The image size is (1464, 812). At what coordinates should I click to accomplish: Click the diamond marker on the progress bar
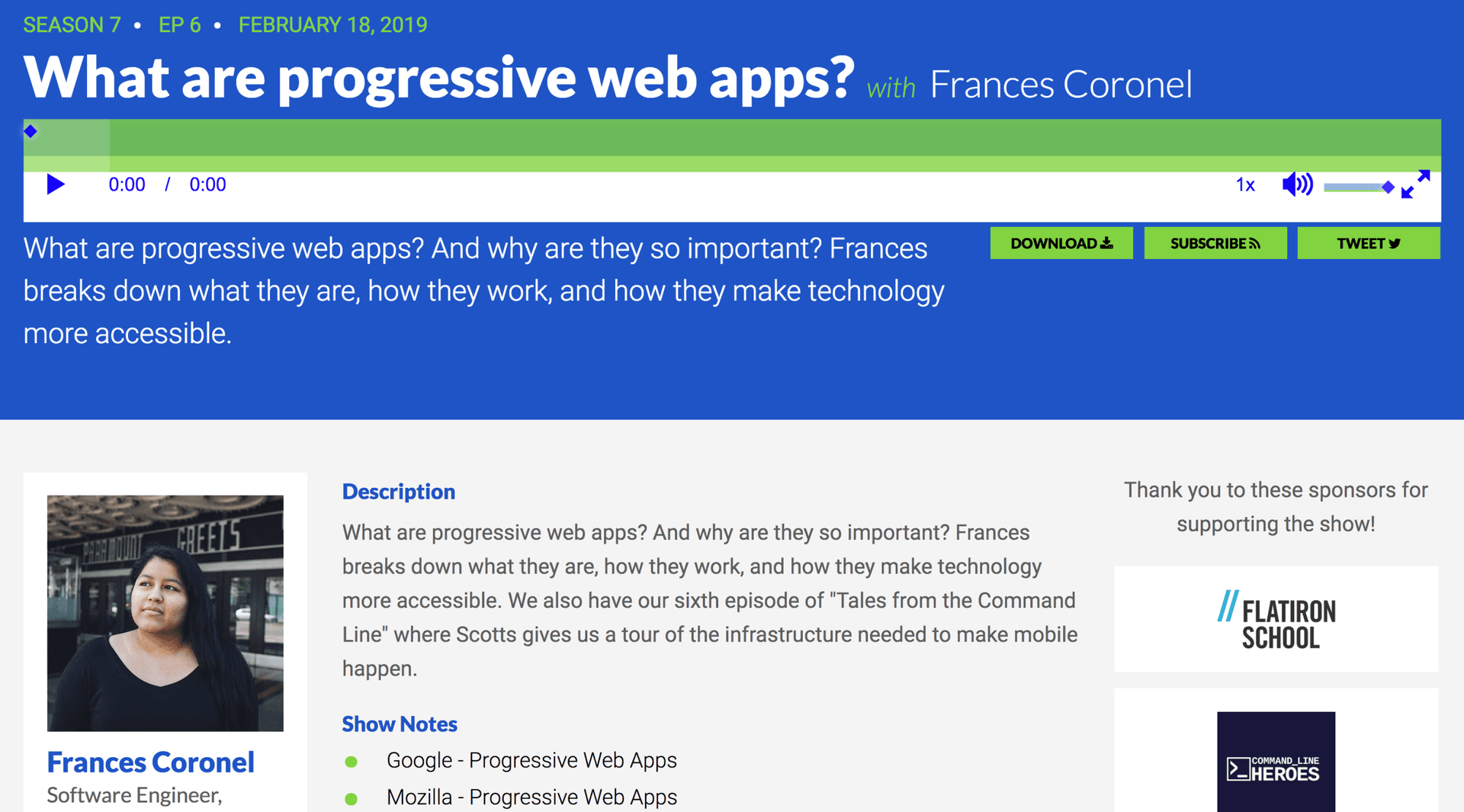(30, 130)
